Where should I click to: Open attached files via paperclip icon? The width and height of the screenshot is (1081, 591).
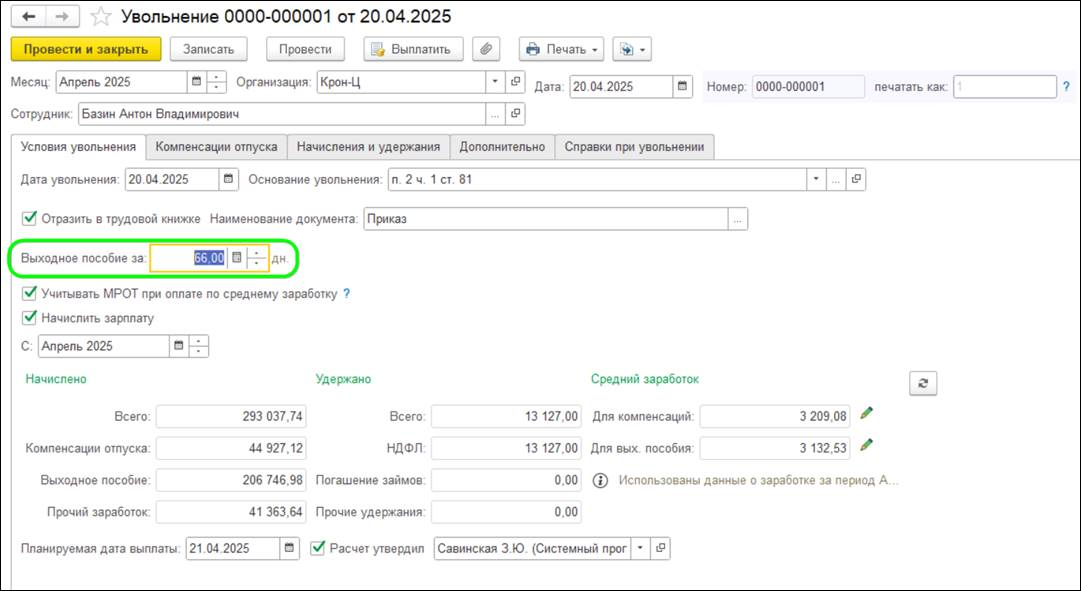pyautogui.click(x=487, y=49)
